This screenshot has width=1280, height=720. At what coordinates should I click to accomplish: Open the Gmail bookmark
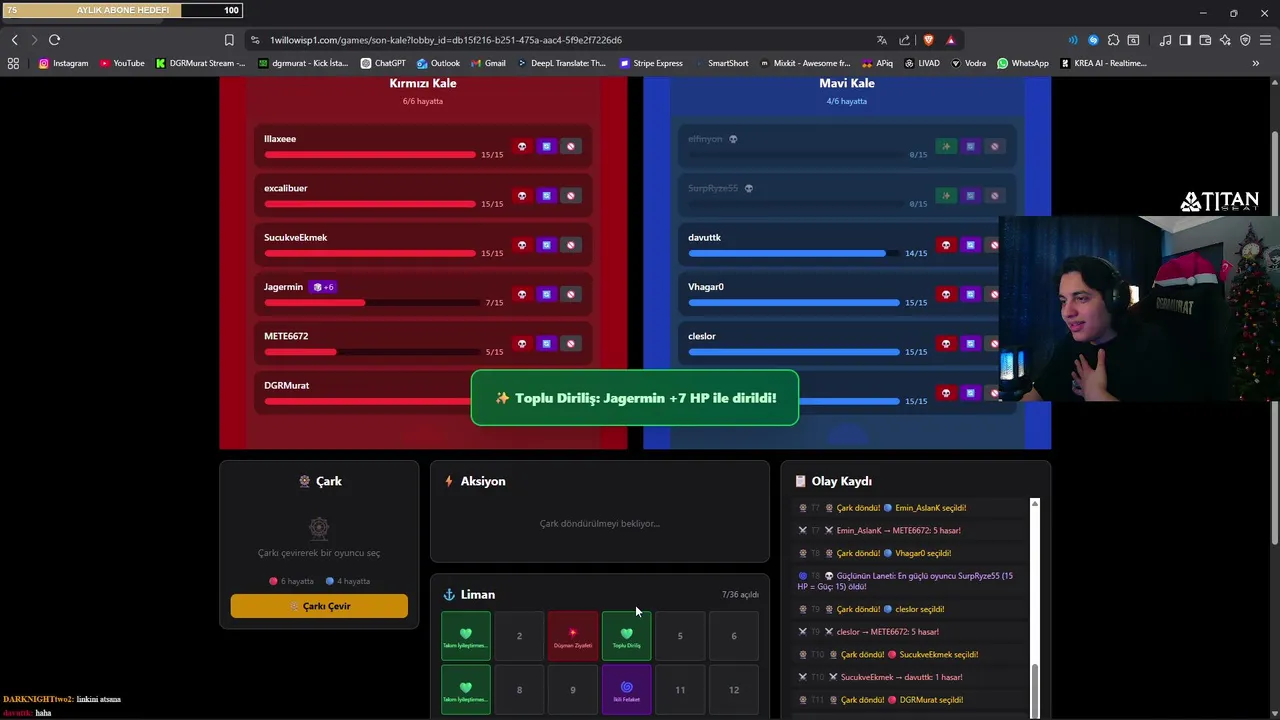click(x=488, y=63)
